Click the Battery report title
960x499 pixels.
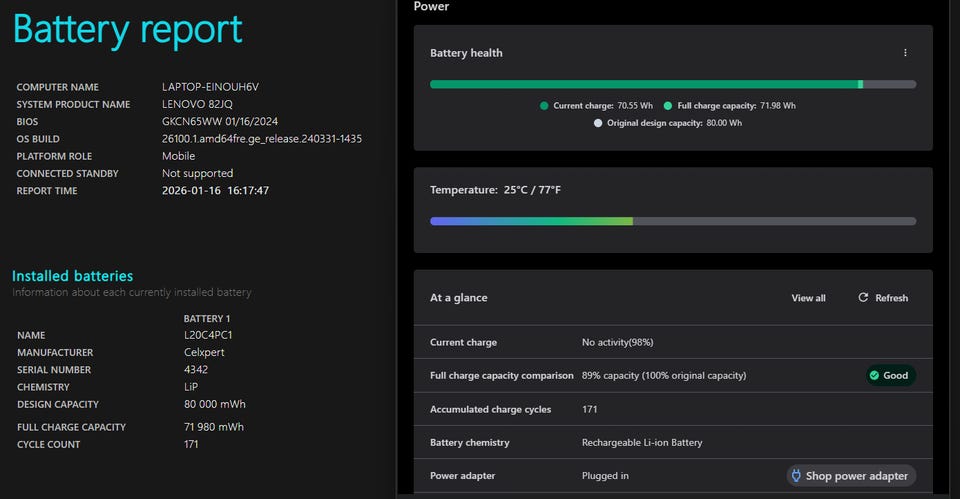click(x=128, y=29)
